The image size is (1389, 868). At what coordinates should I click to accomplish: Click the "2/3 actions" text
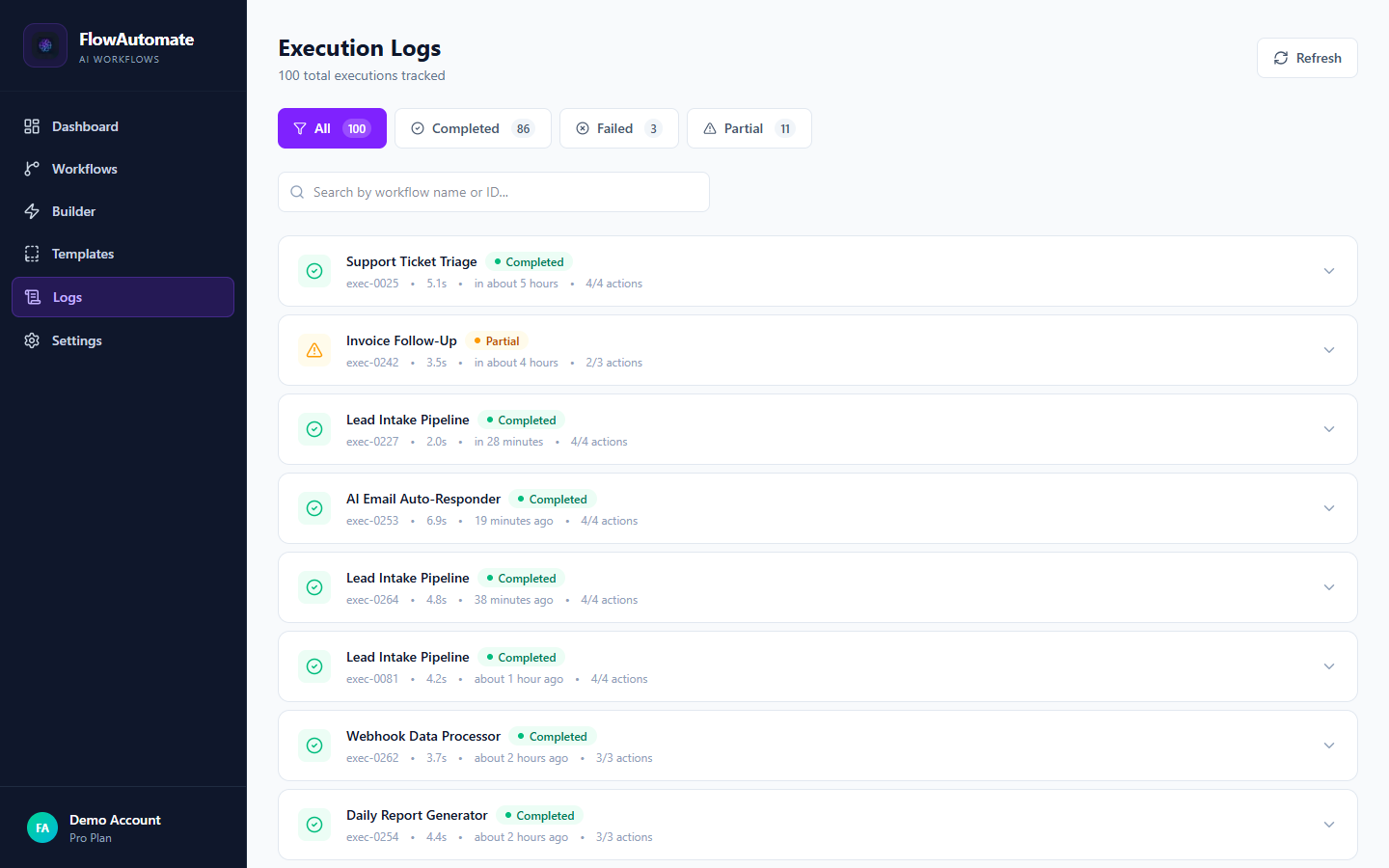[x=613, y=363]
